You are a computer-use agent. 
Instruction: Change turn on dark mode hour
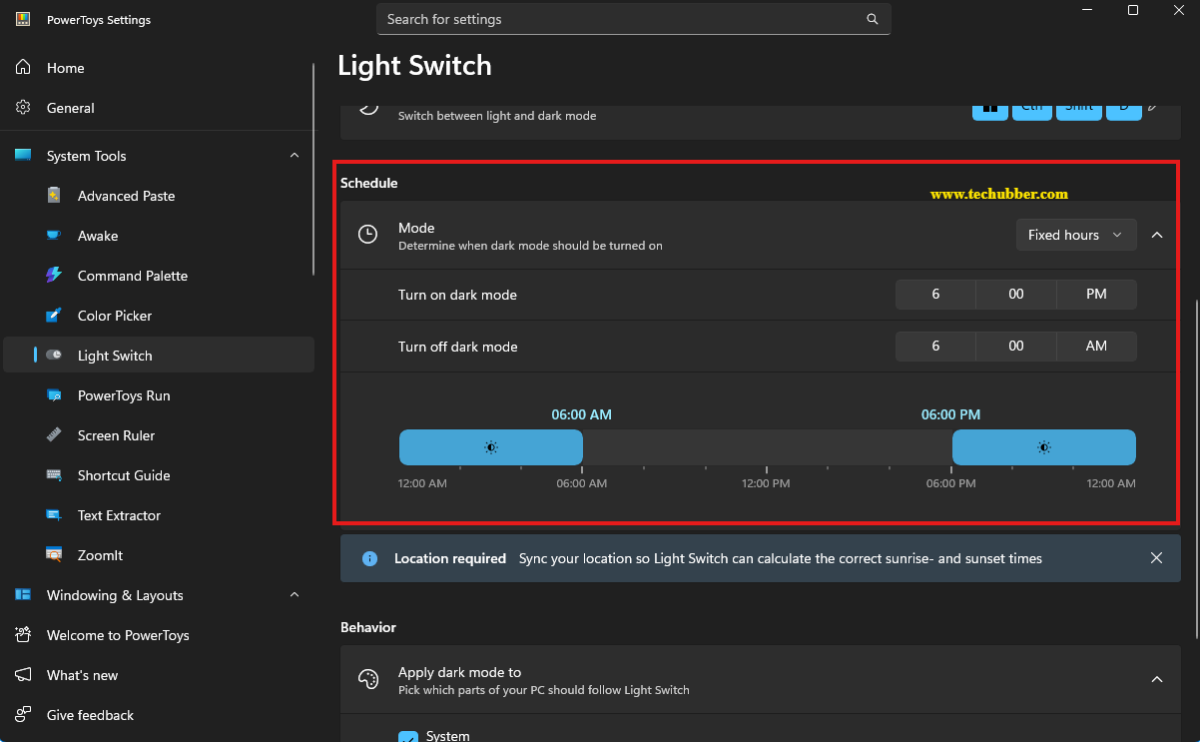936,295
